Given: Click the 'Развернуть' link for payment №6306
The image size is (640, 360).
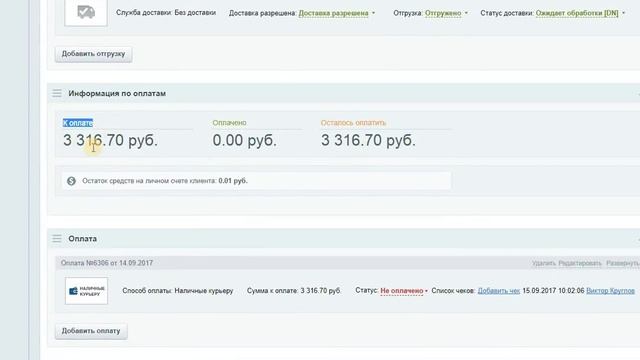Looking at the screenshot, I should 622,263.
